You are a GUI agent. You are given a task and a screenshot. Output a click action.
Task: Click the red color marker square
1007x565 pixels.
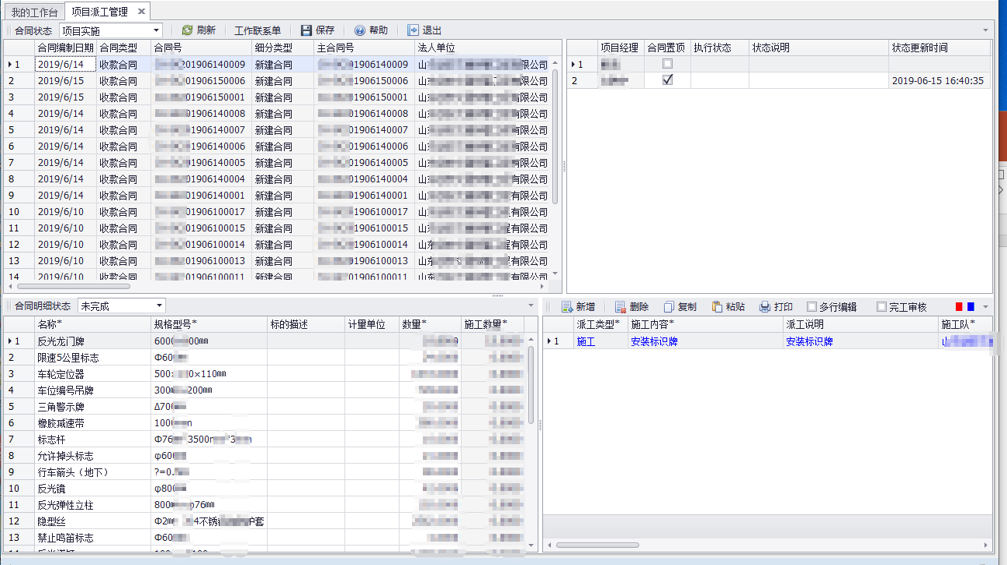tap(958, 307)
